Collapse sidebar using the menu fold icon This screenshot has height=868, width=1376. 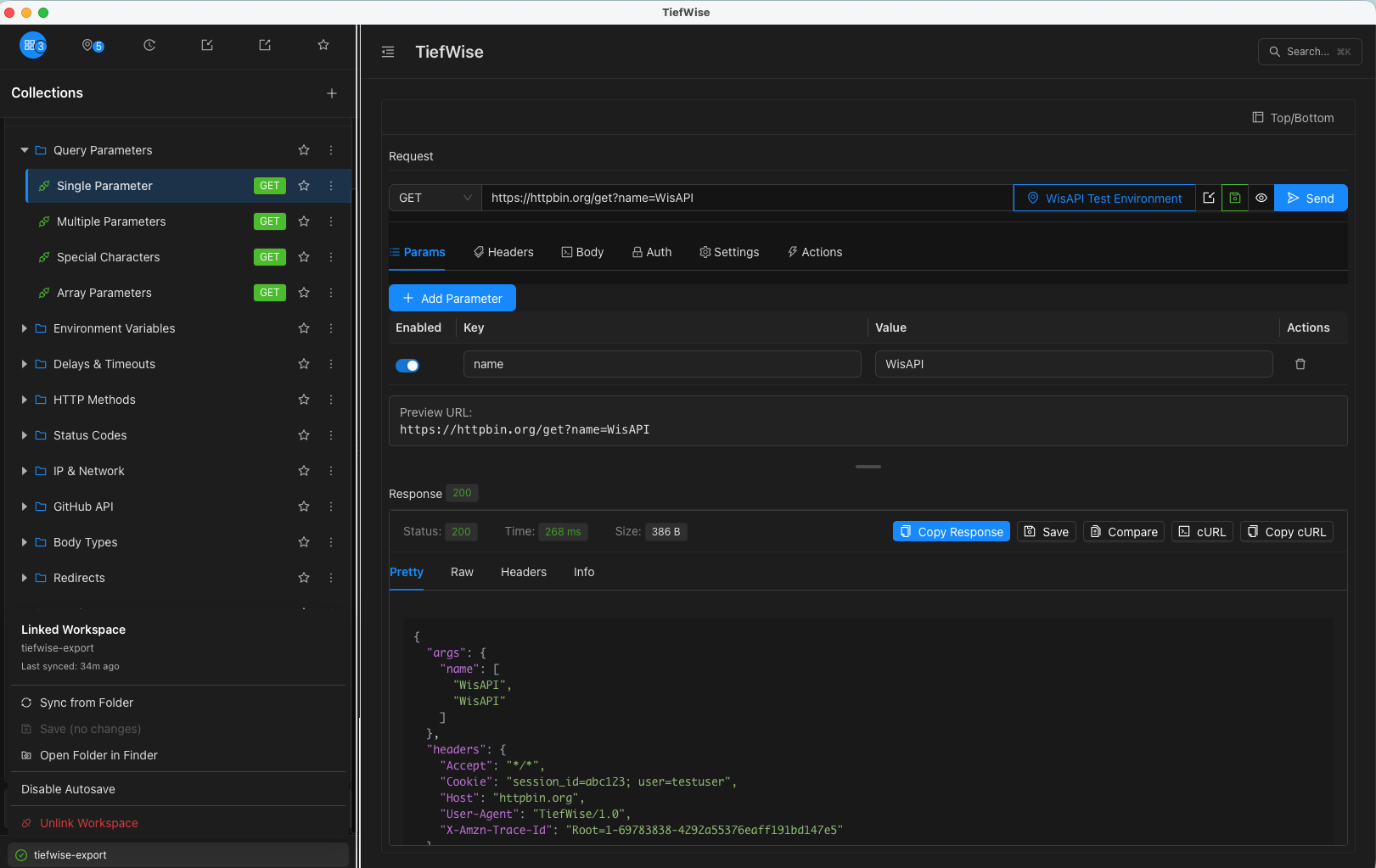coord(388,52)
